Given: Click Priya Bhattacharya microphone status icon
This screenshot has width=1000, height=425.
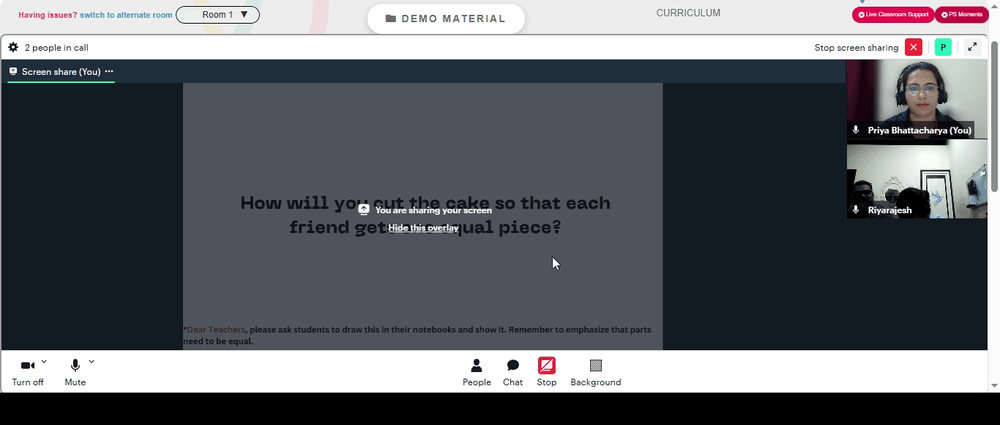Looking at the screenshot, I should click(x=856, y=130).
